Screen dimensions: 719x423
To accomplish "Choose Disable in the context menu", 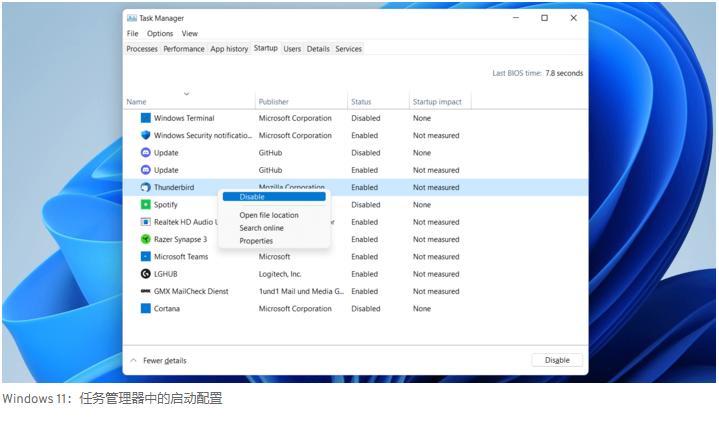I will pyautogui.click(x=274, y=197).
